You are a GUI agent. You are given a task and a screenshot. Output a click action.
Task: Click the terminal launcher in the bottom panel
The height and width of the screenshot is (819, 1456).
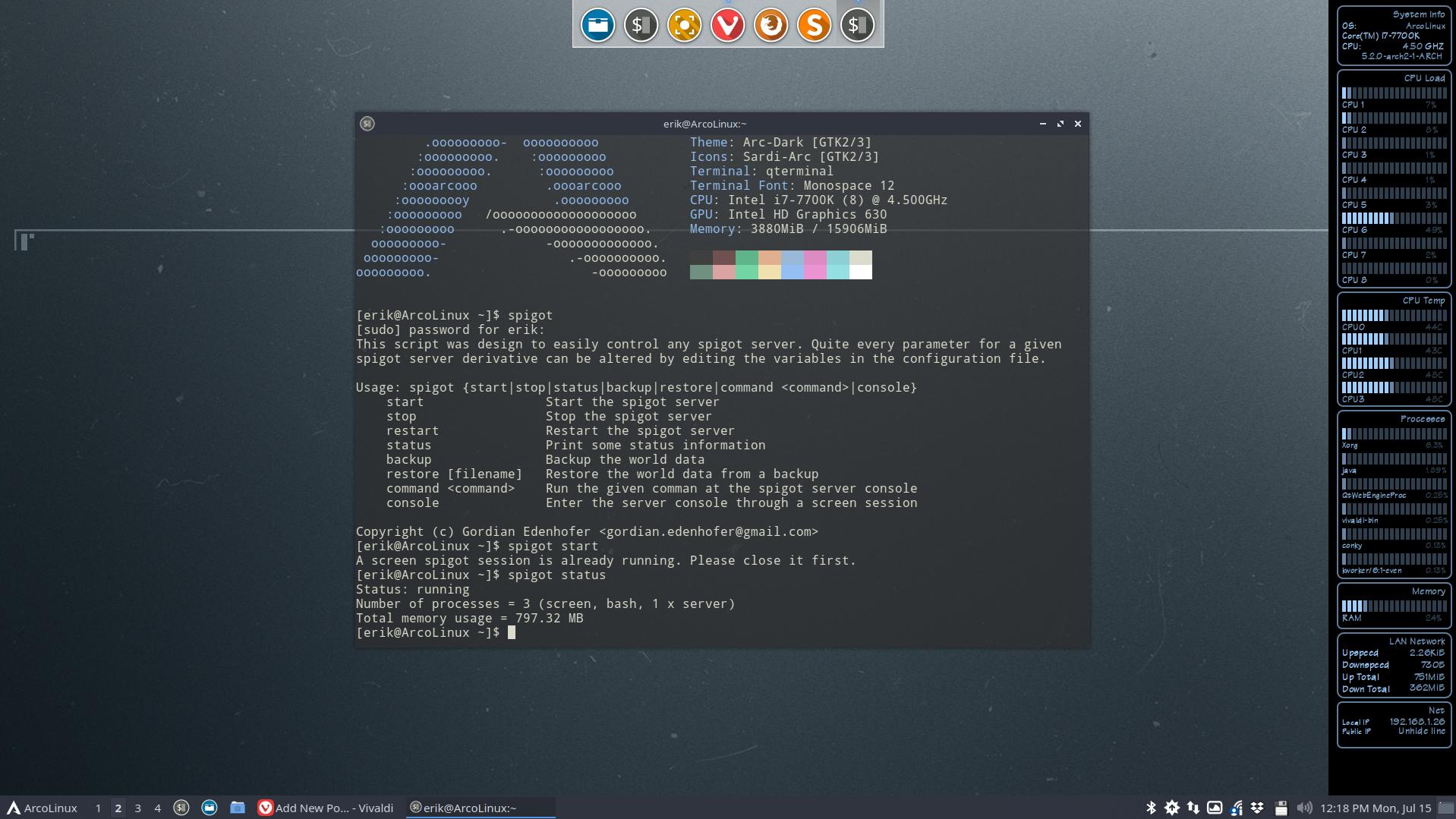[181, 808]
